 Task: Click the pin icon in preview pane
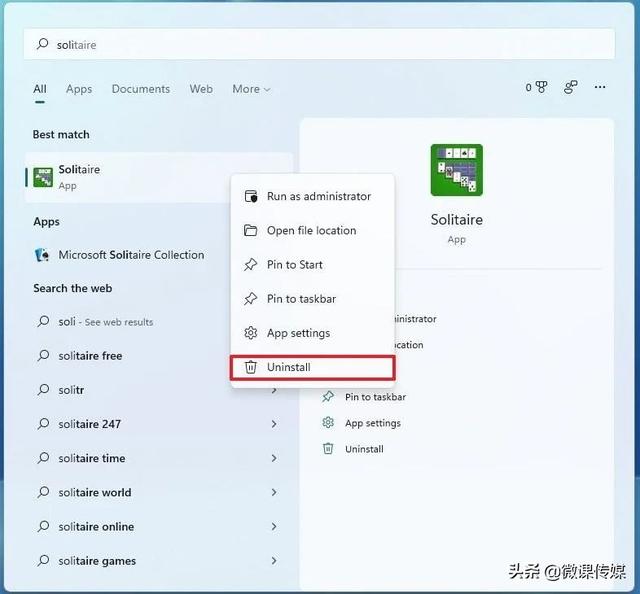(x=328, y=396)
